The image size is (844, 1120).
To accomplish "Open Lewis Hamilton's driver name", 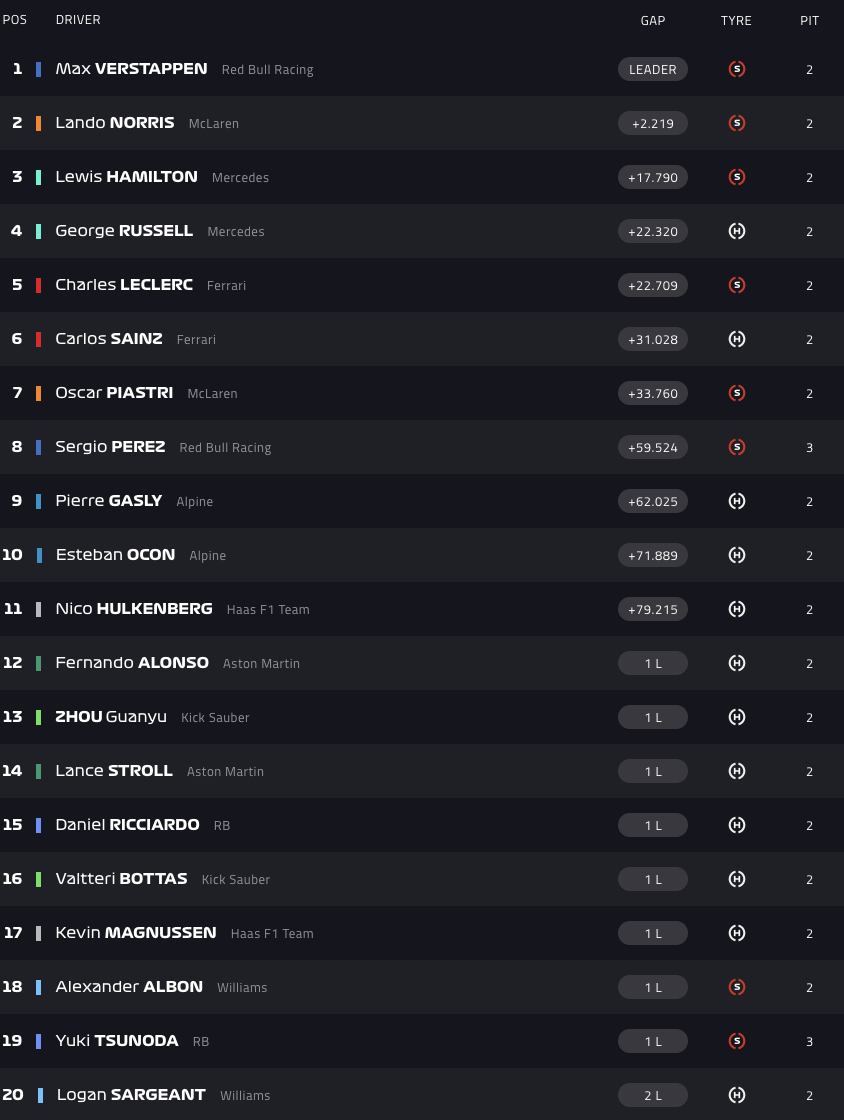I will [x=127, y=177].
